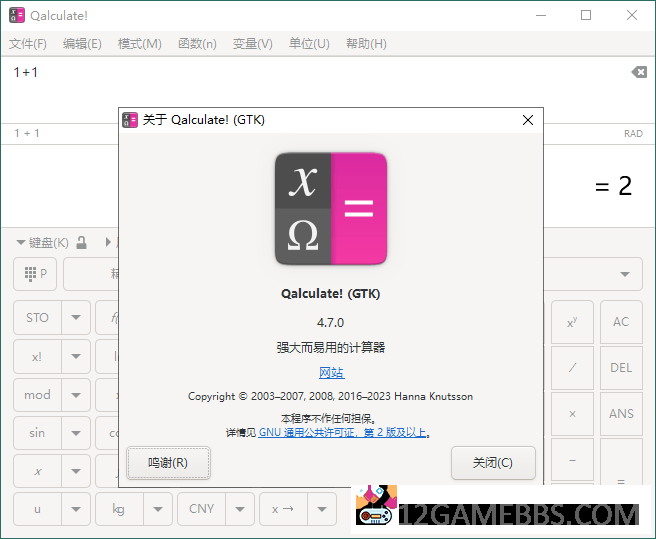Click the sin button
The width and height of the screenshot is (656, 539).
click(x=37, y=433)
